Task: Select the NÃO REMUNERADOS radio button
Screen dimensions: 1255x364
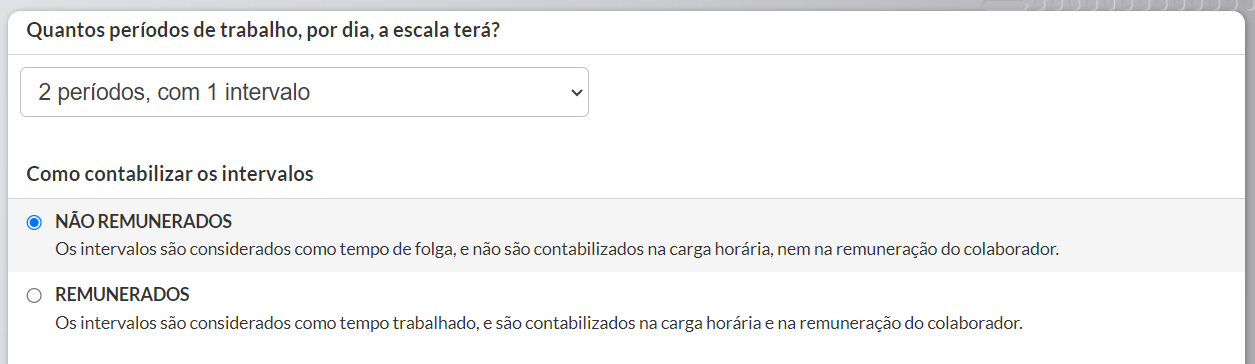Action: [x=35, y=222]
